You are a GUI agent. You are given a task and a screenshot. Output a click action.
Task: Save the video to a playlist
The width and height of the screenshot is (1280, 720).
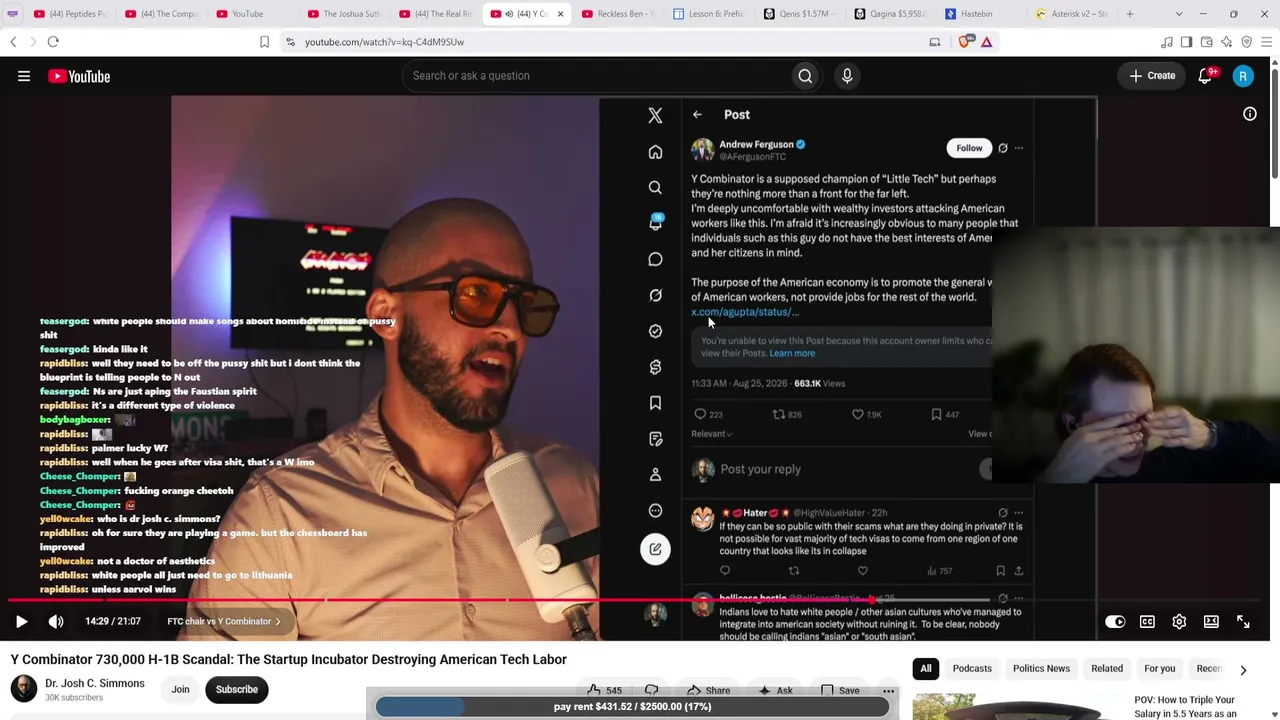tap(840, 690)
